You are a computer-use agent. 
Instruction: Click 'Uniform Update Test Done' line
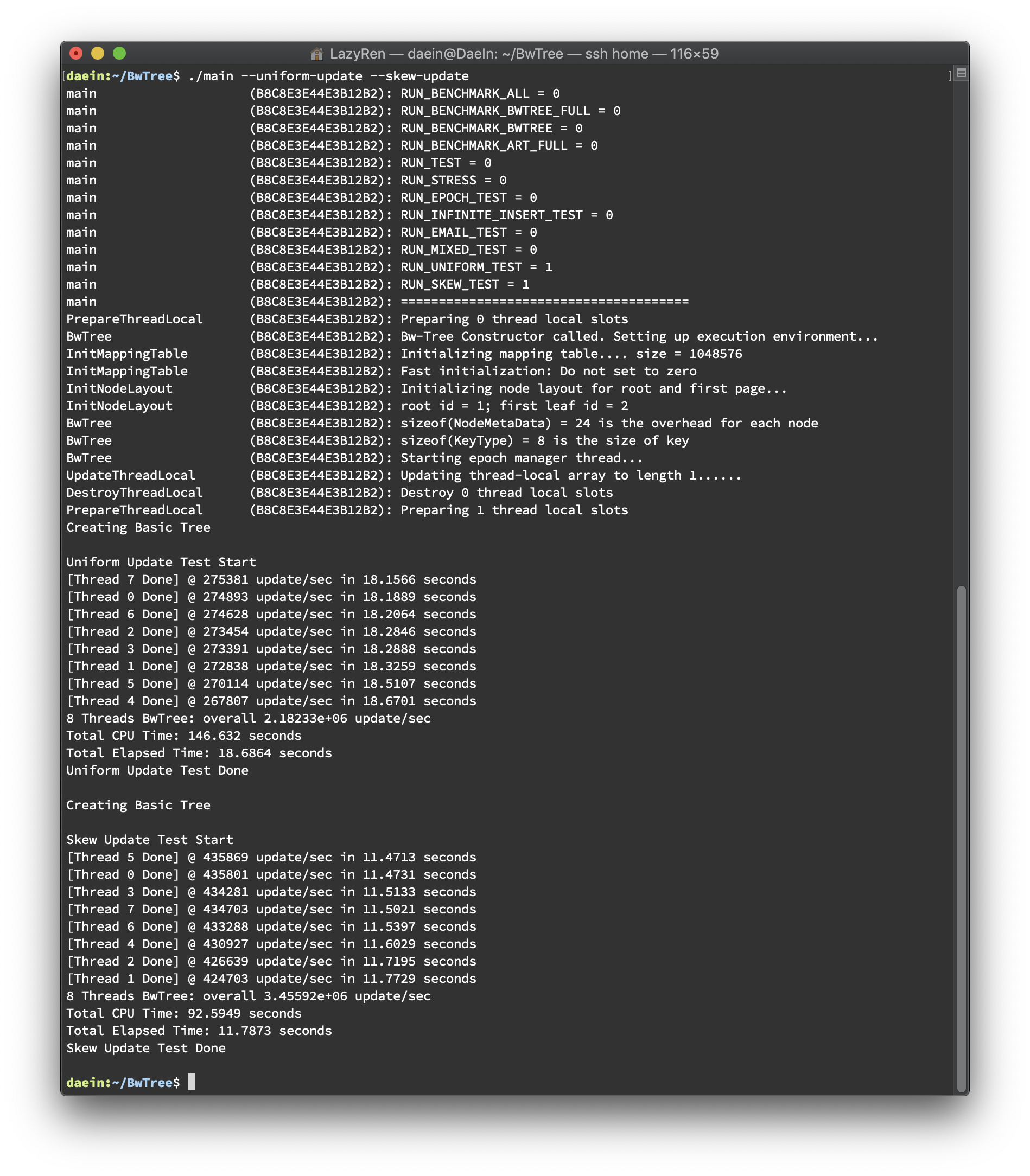[157, 770]
